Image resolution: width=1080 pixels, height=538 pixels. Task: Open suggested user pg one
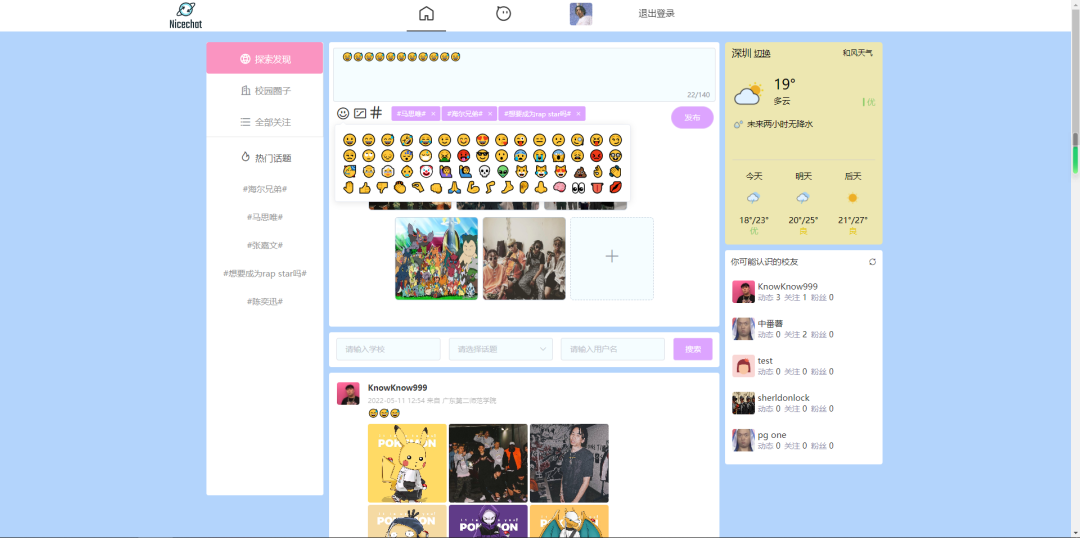click(772, 435)
